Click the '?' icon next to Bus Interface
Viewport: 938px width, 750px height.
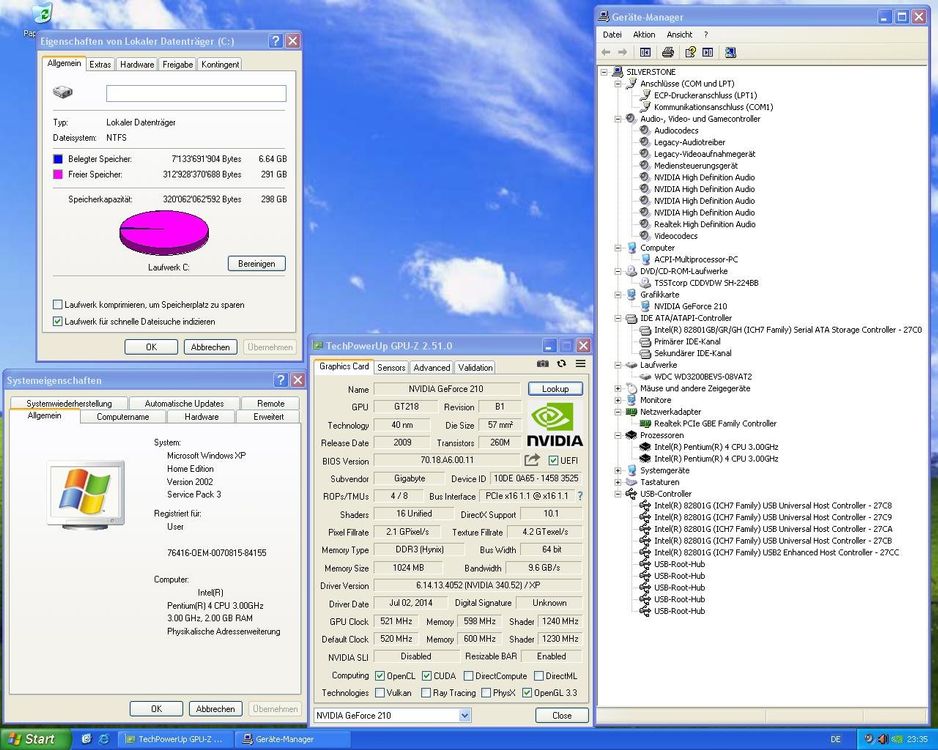coord(580,496)
